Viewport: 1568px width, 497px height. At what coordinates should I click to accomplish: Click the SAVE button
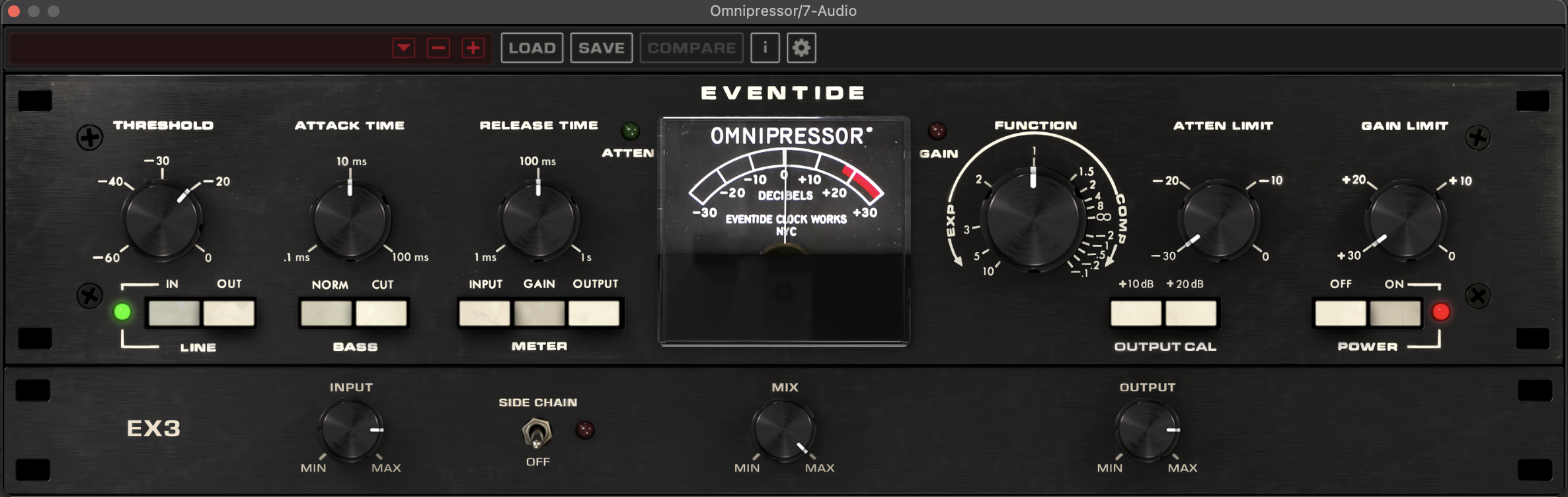pyautogui.click(x=602, y=48)
